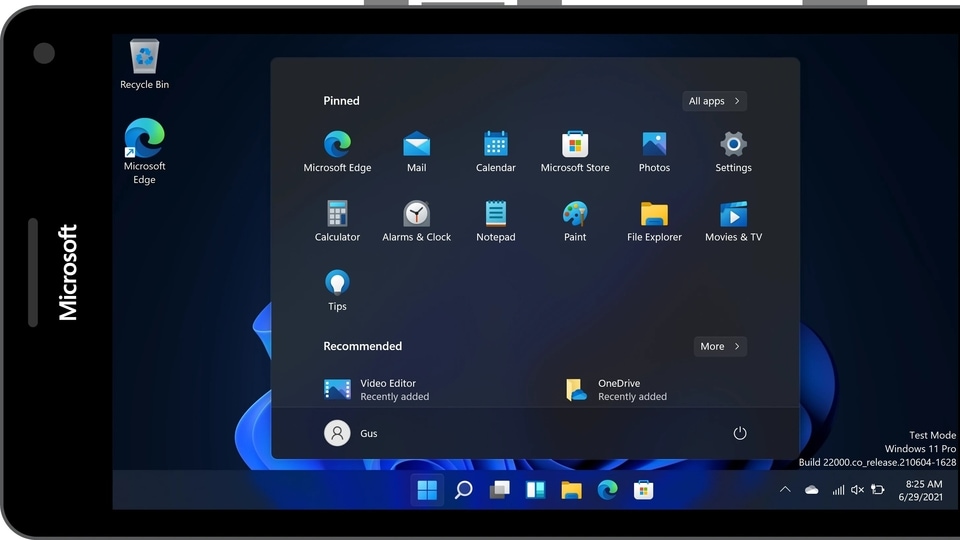The width and height of the screenshot is (960, 540).
Task: Open Recycle Bin on desktop
Action: 144,65
